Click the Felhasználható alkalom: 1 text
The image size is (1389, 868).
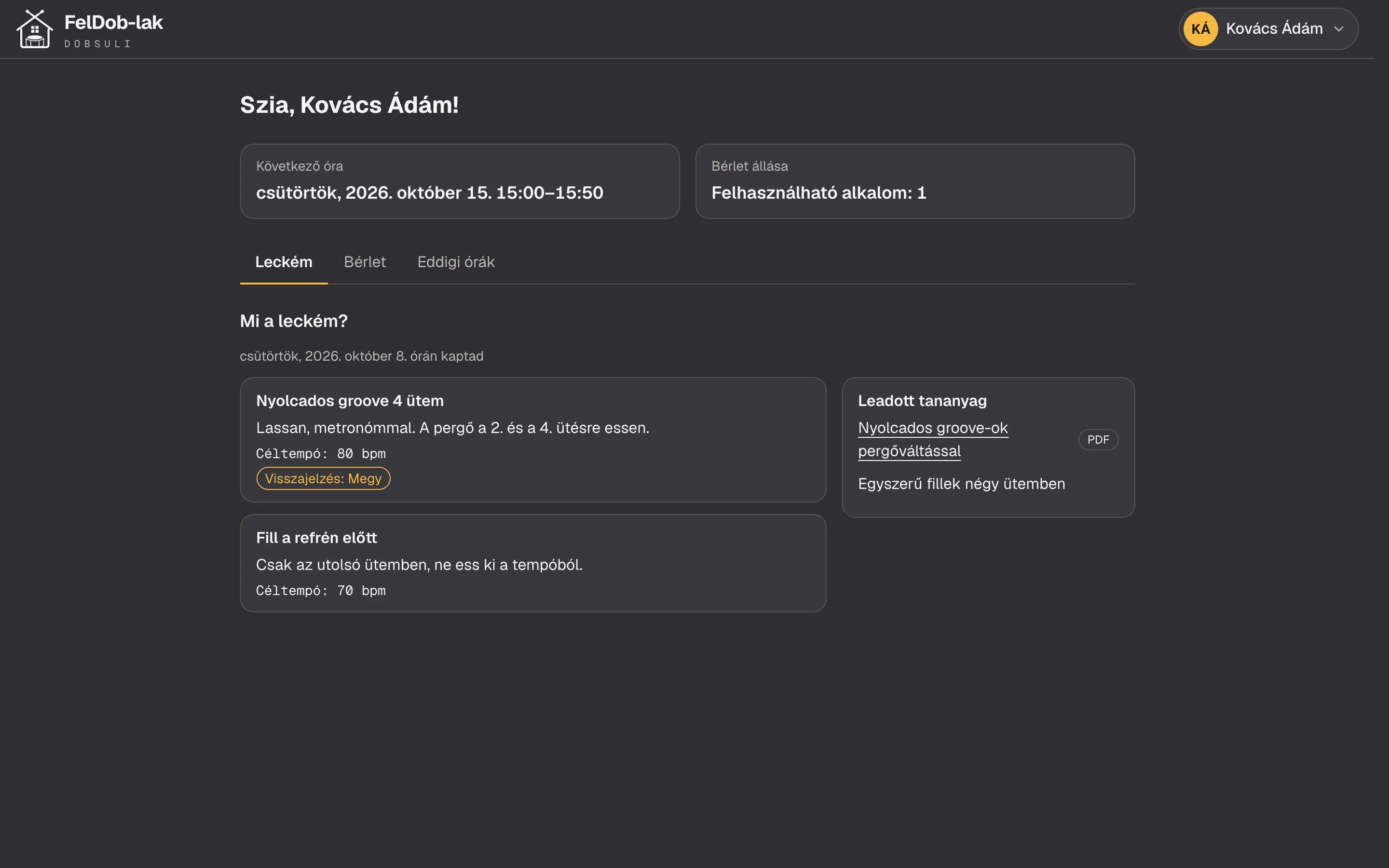pos(818,193)
